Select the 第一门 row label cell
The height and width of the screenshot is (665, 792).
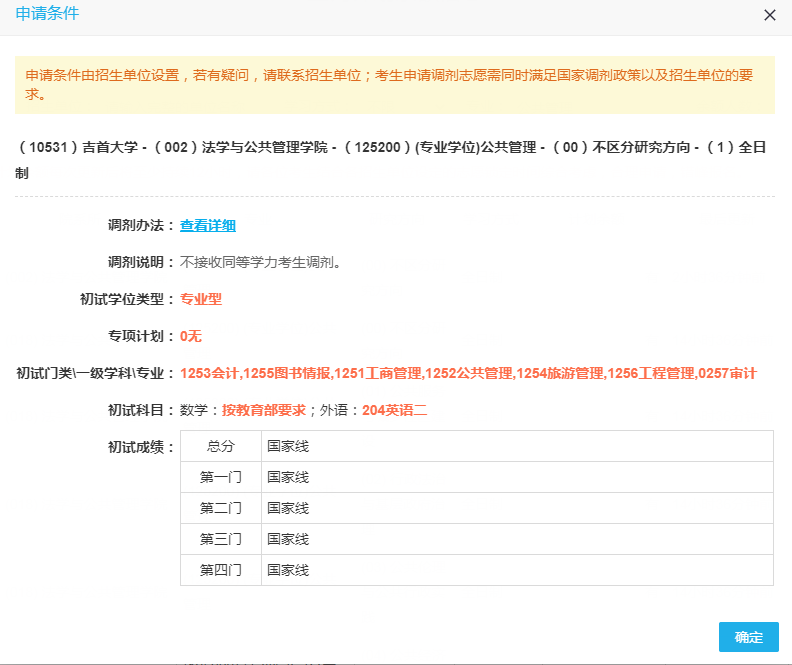click(221, 477)
